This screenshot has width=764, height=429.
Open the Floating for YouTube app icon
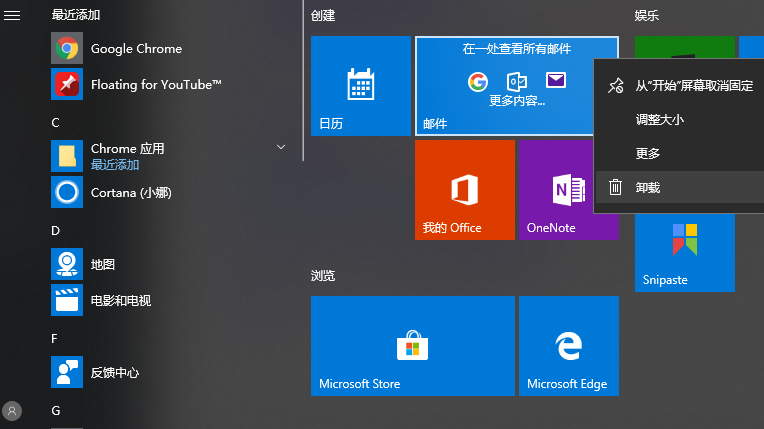(x=67, y=84)
